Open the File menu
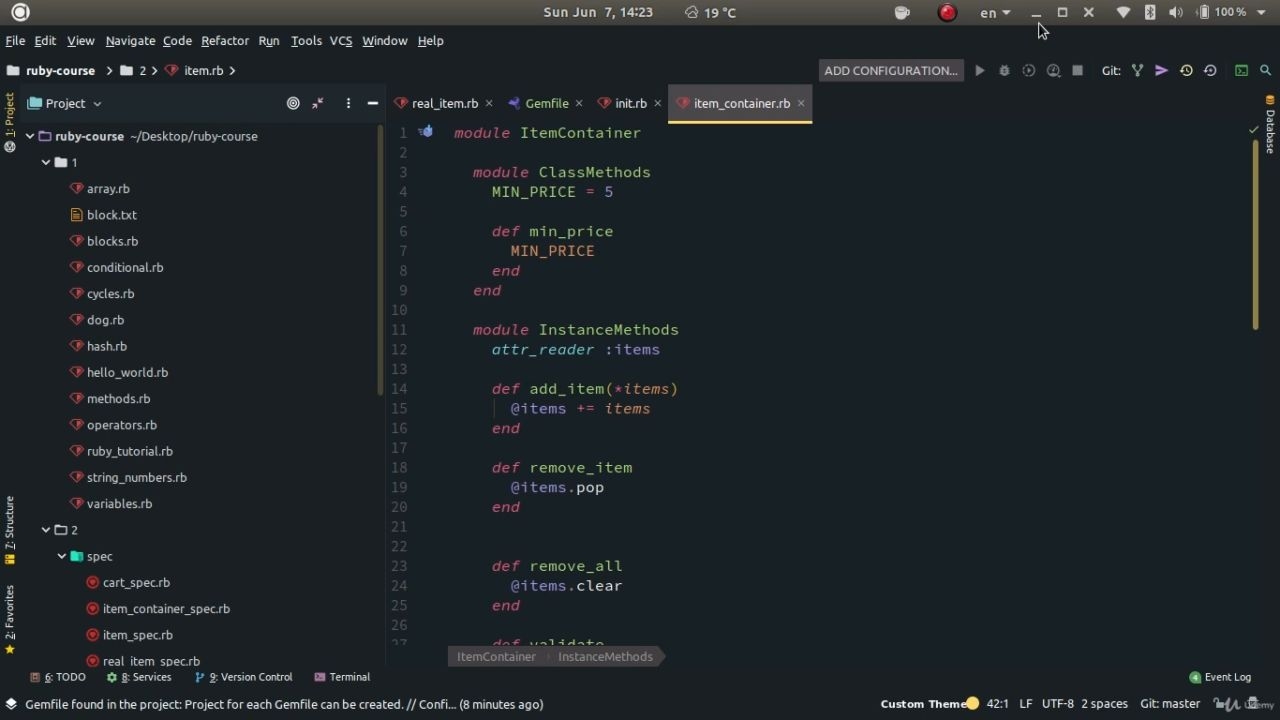The width and height of the screenshot is (1280, 720). (x=15, y=41)
